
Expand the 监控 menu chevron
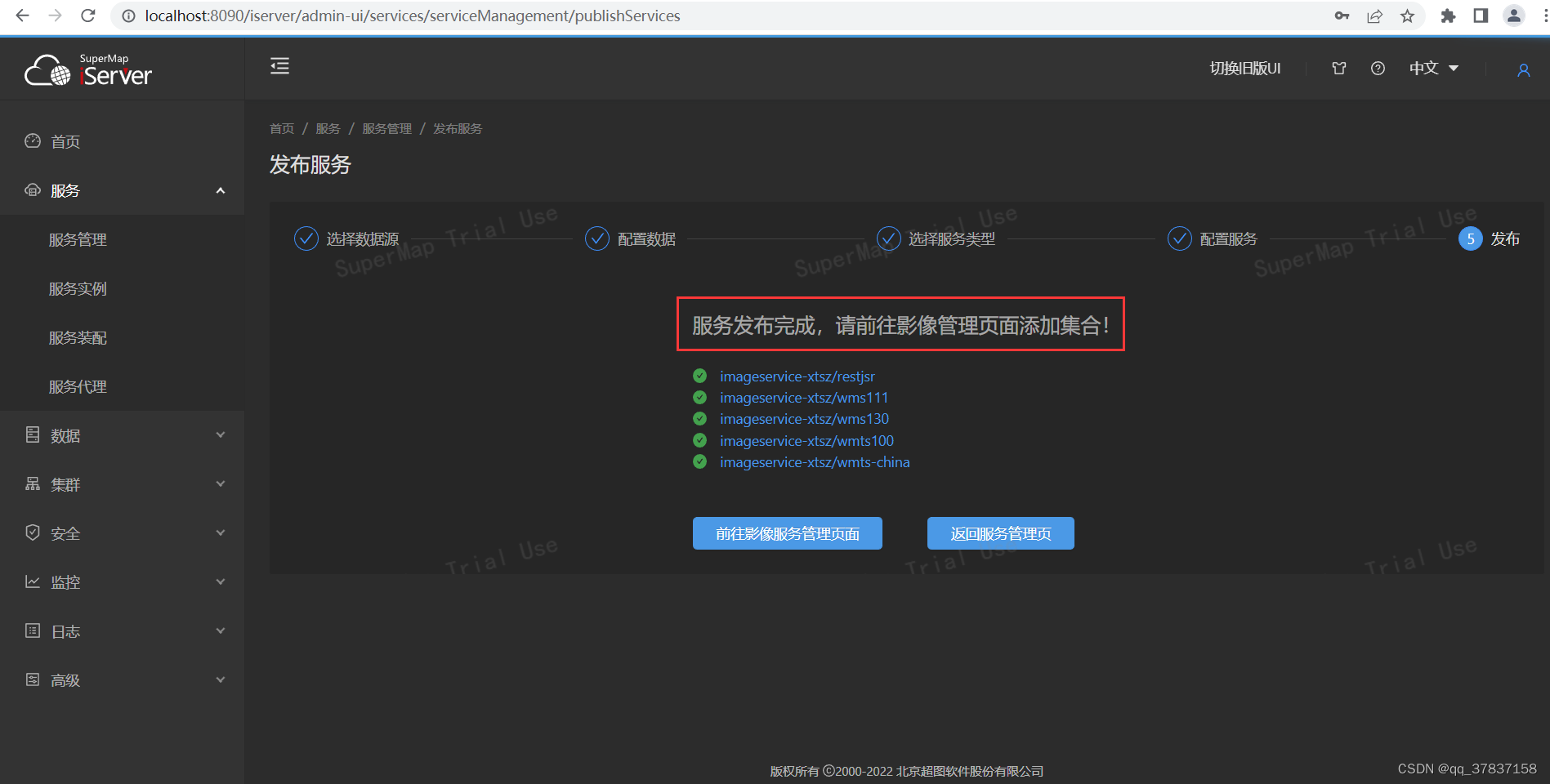[x=220, y=581]
